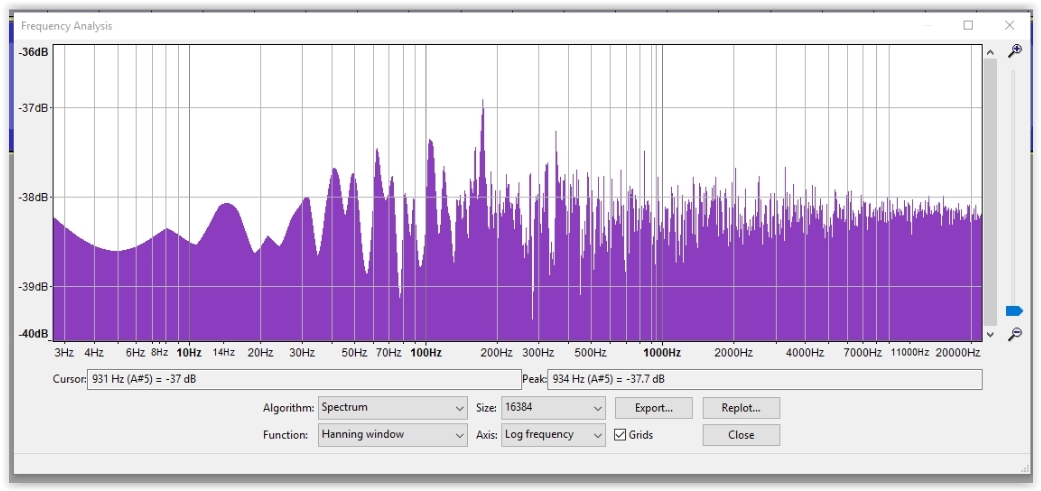Click the vertical scrollbar up arrow
This screenshot has width=1041, height=491.
pyautogui.click(x=990, y=52)
